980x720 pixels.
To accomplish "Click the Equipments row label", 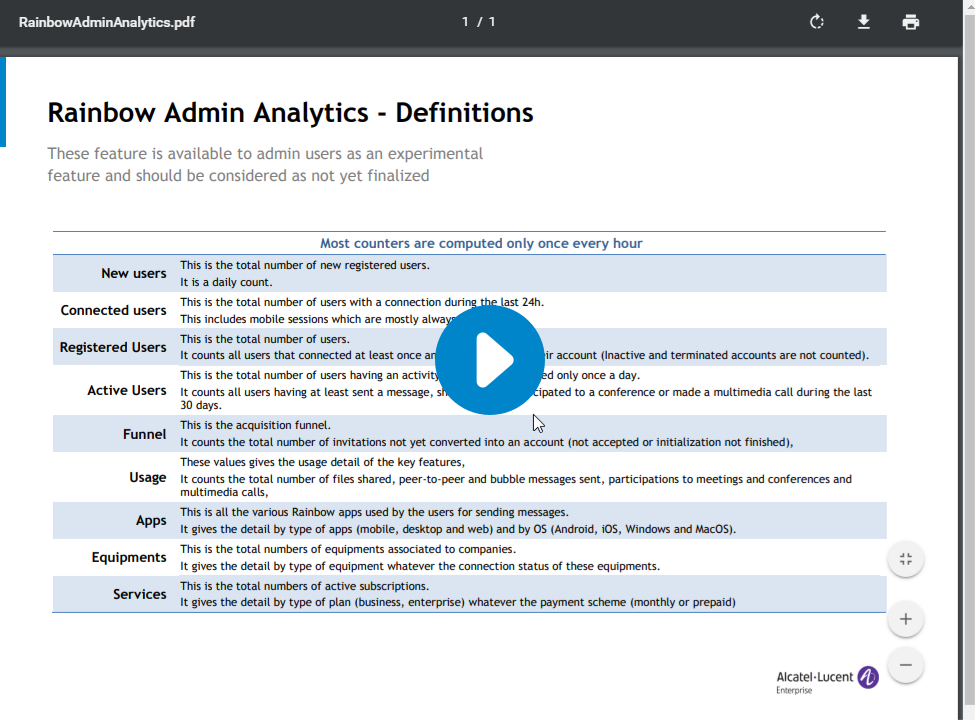I will click(x=129, y=558).
